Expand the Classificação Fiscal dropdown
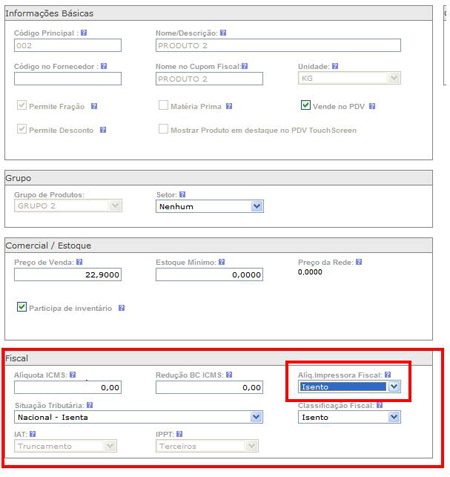The width and height of the screenshot is (450, 477). pos(349,417)
